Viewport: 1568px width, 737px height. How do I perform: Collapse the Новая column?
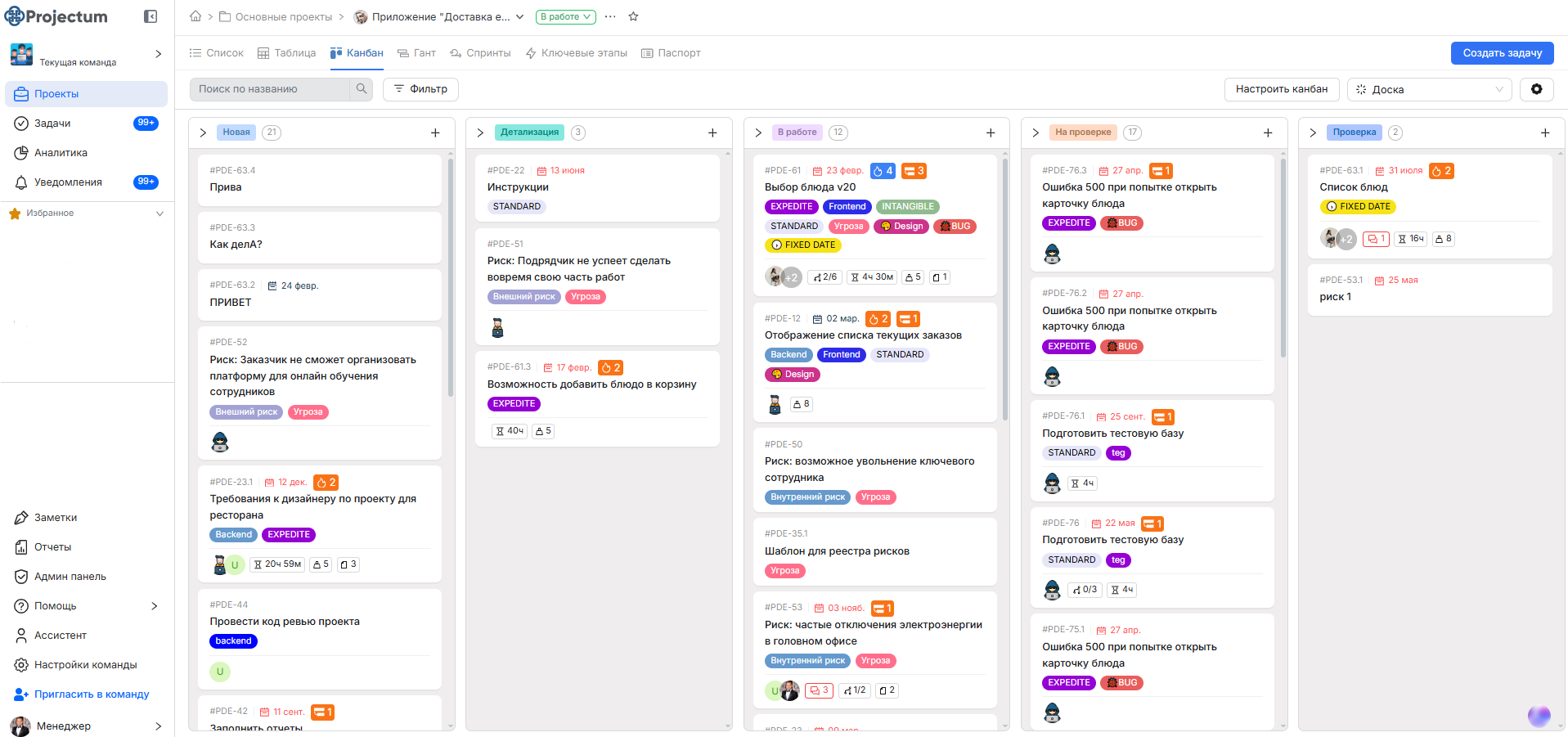point(203,132)
